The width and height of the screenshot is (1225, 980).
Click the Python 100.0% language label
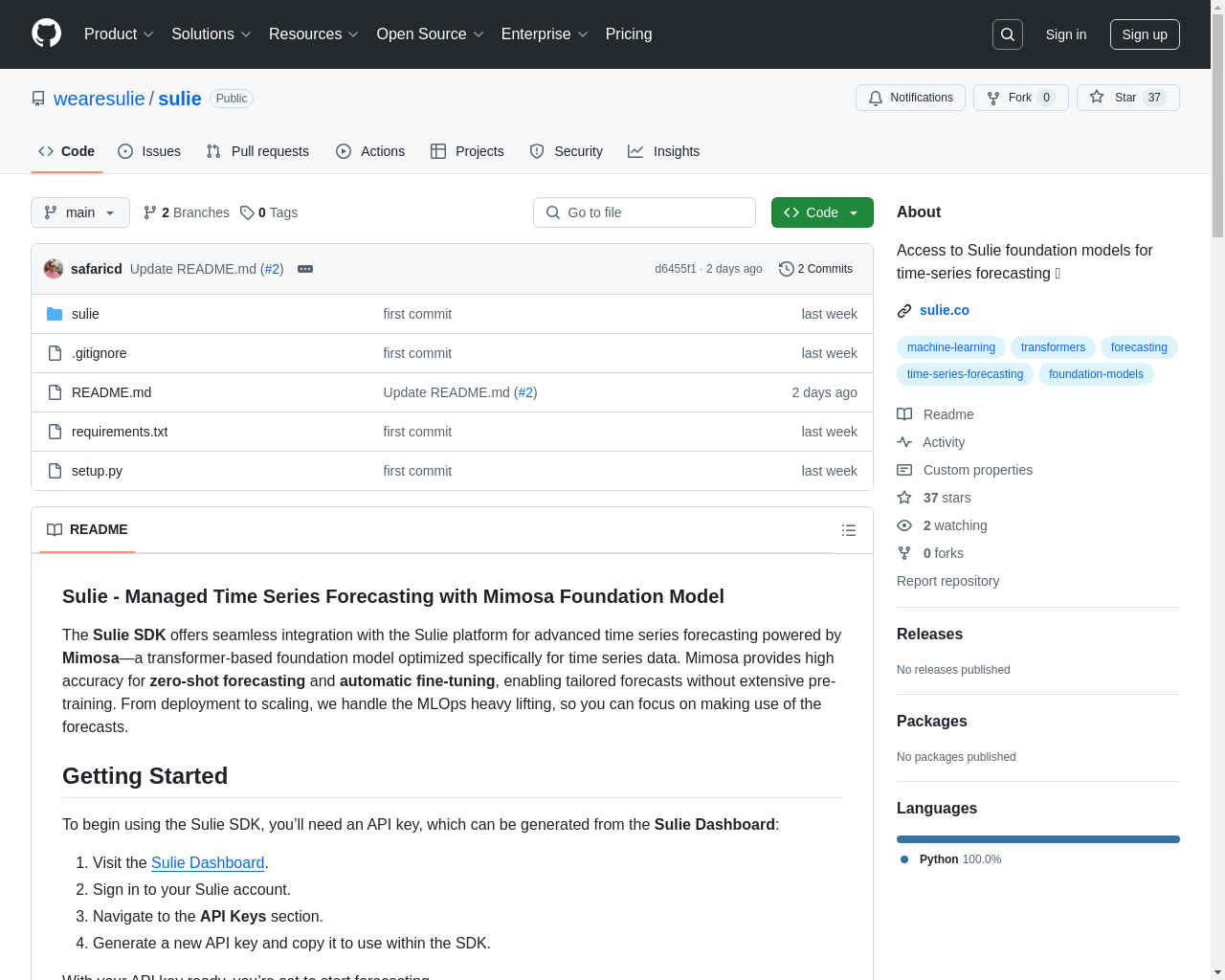960,859
